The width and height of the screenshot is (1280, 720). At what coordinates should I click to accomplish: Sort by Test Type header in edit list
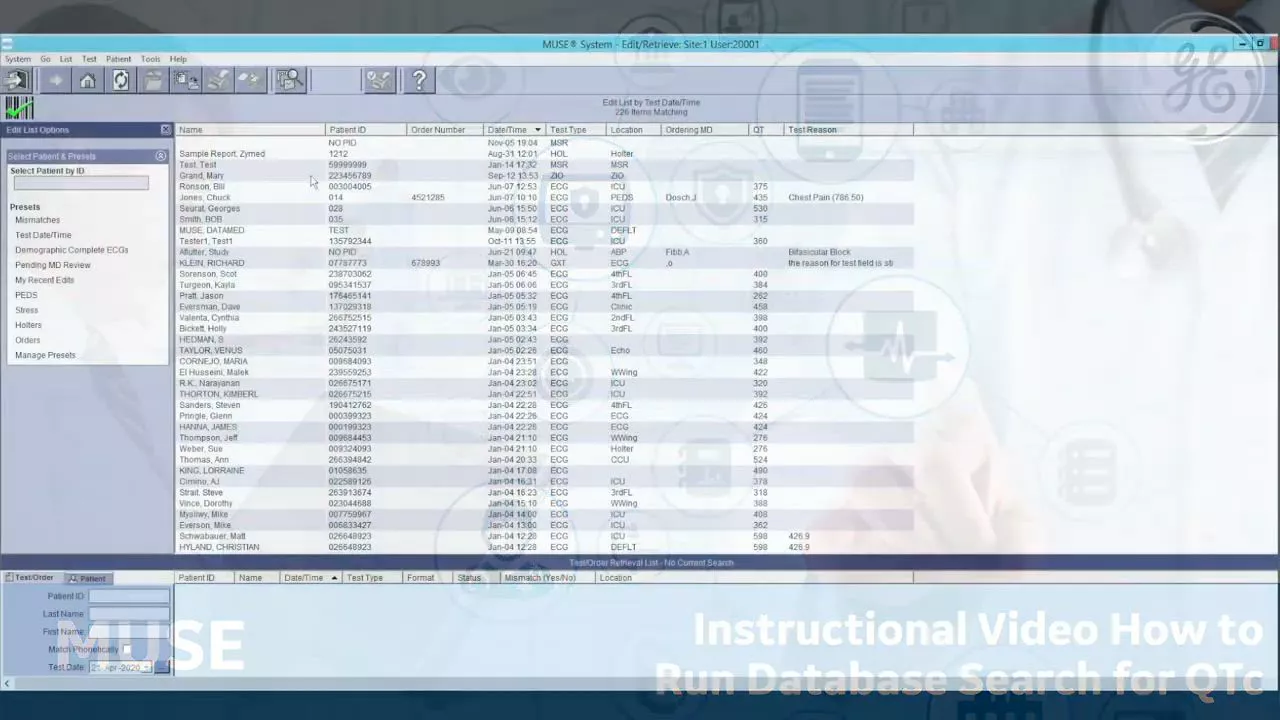[576, 130]
